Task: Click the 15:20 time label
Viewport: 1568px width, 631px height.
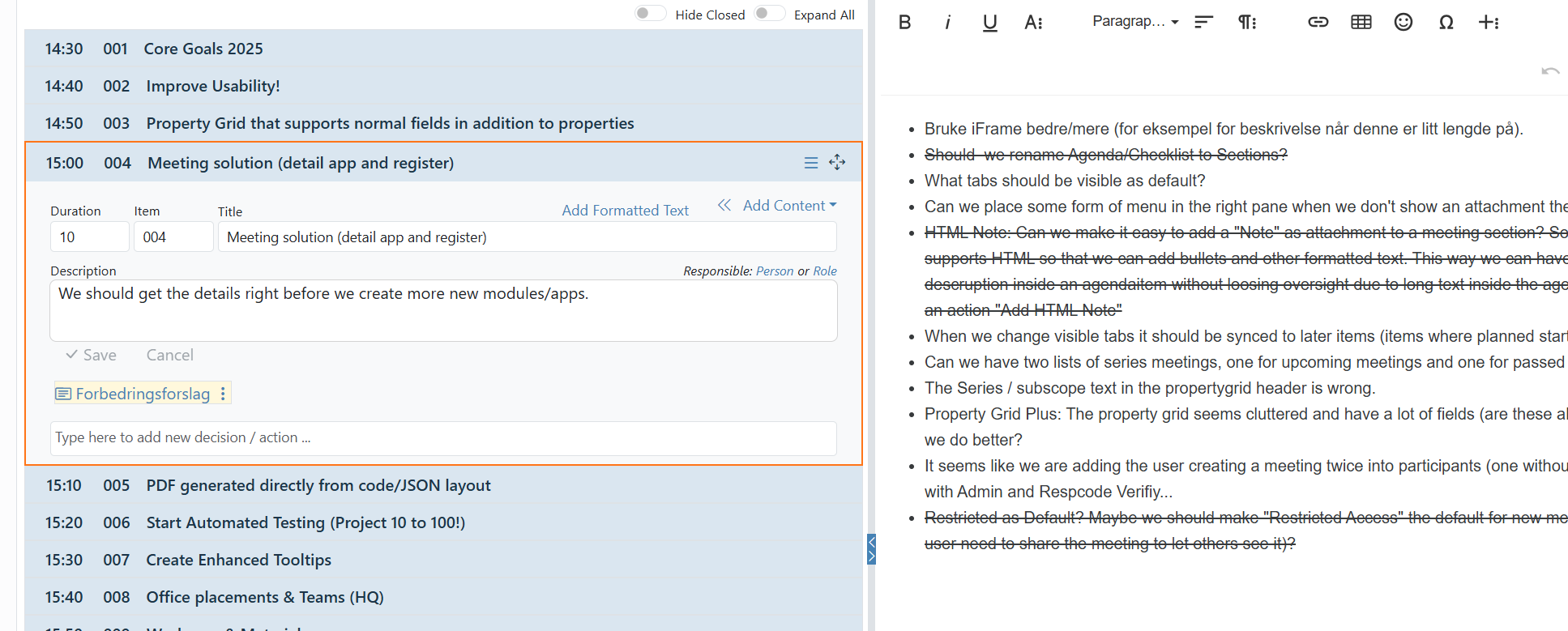Action: [64, 522]
